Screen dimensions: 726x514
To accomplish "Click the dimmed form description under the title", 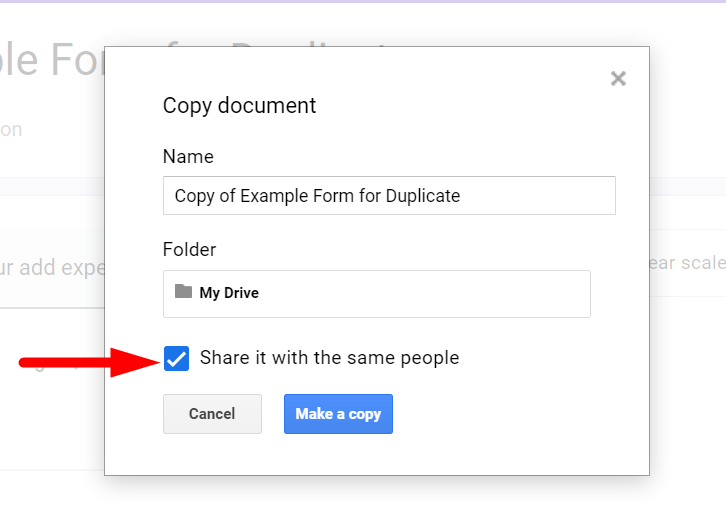I will pyautogui.click(x=11, y=130).
